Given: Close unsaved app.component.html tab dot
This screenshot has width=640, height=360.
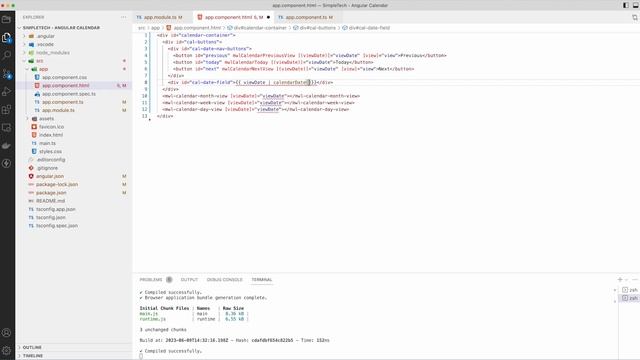Looking at the screenshot, I should tap(268, 17).
